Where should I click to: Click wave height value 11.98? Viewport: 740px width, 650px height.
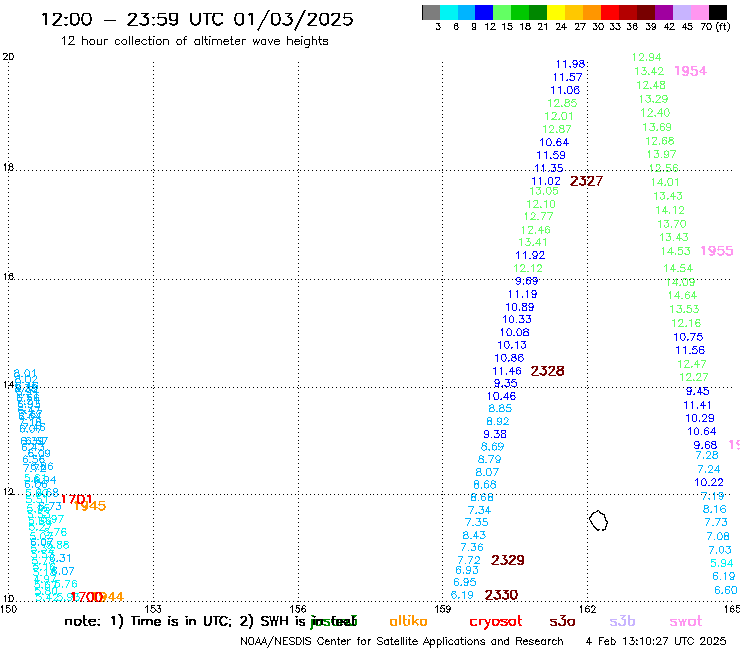570,64
